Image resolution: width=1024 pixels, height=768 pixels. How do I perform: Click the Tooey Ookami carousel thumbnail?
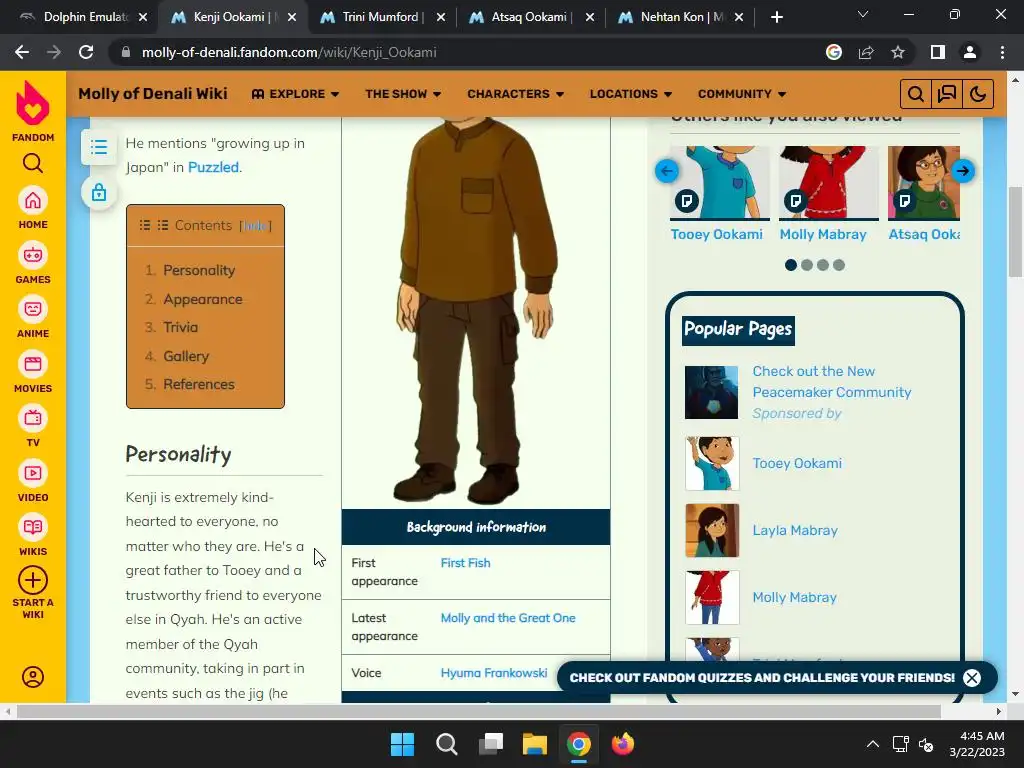click(x=720, y=182)
